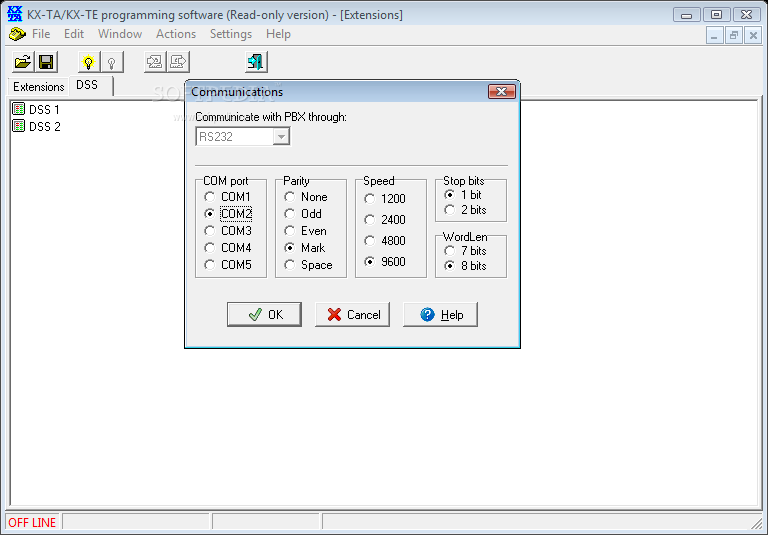Viewport: 768px width, 535px height.
Task: Click the first grayed transfer toolbar icon
Action: [x=155, y=62]
